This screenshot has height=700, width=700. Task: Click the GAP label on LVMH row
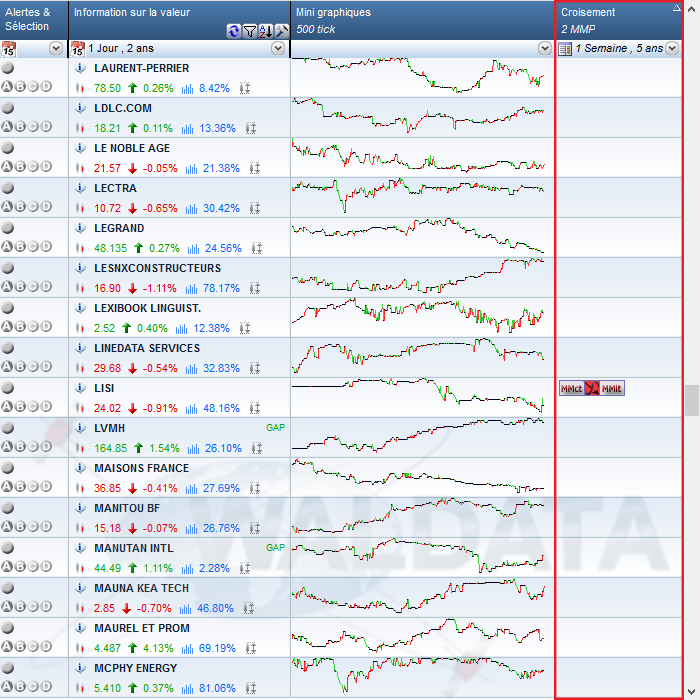(x=275, y=428)
